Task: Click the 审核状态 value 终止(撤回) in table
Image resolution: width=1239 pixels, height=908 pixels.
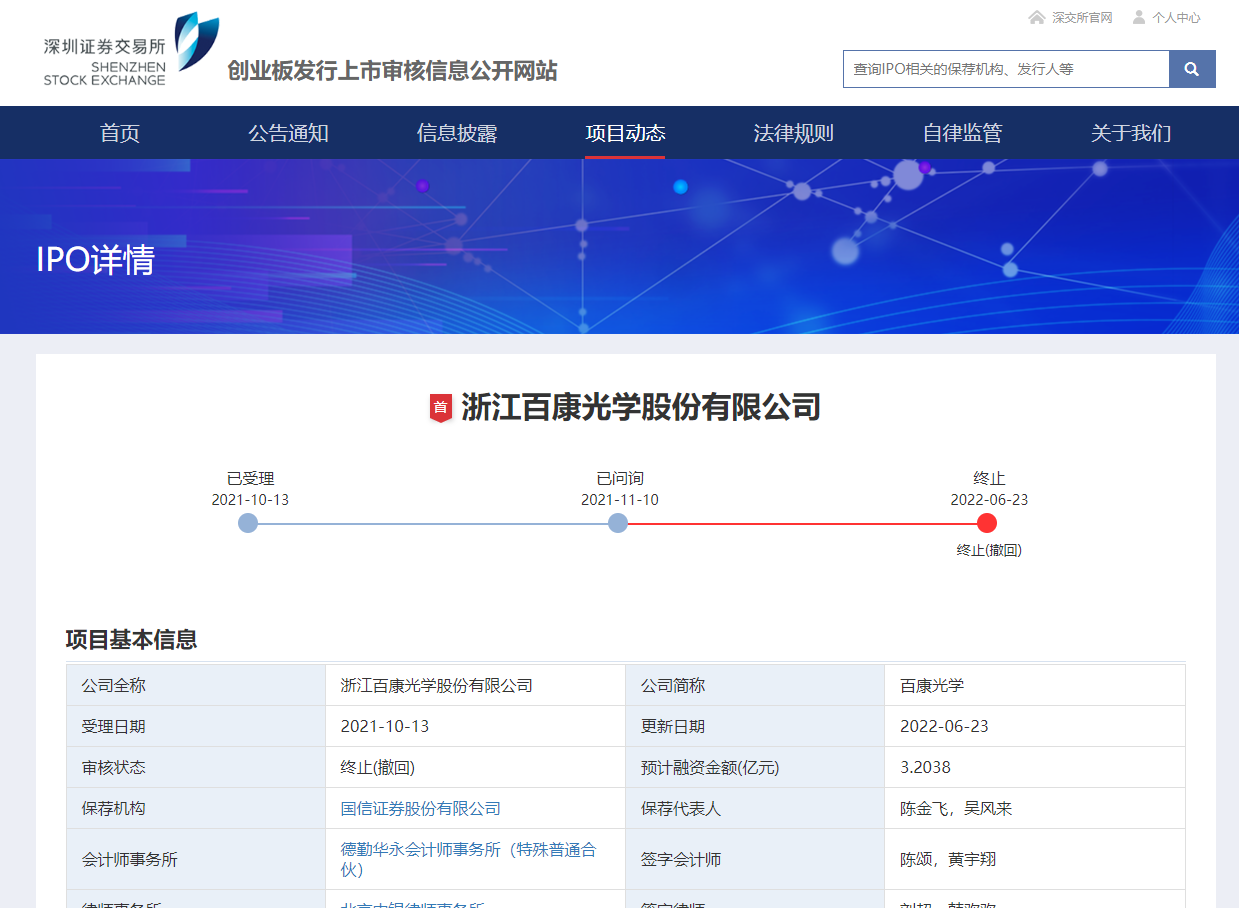Action: pos(378,768)
